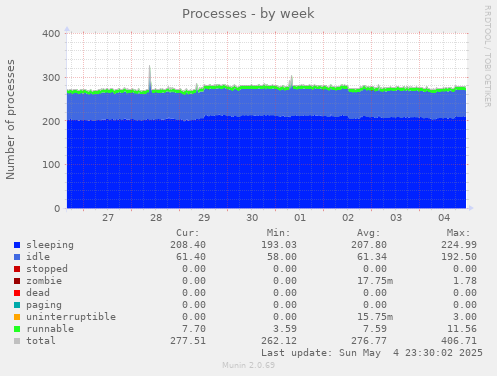The height and width of the screenshot is (376, 497).
Task: Click the sleeping legend color swatch
Action: [x=17, y=245]
